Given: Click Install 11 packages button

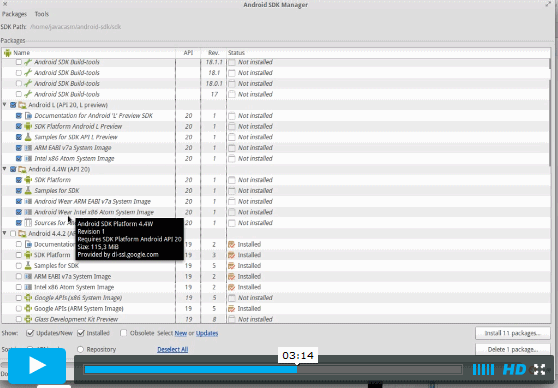Looking at the screenshot, I should [512, 333].
